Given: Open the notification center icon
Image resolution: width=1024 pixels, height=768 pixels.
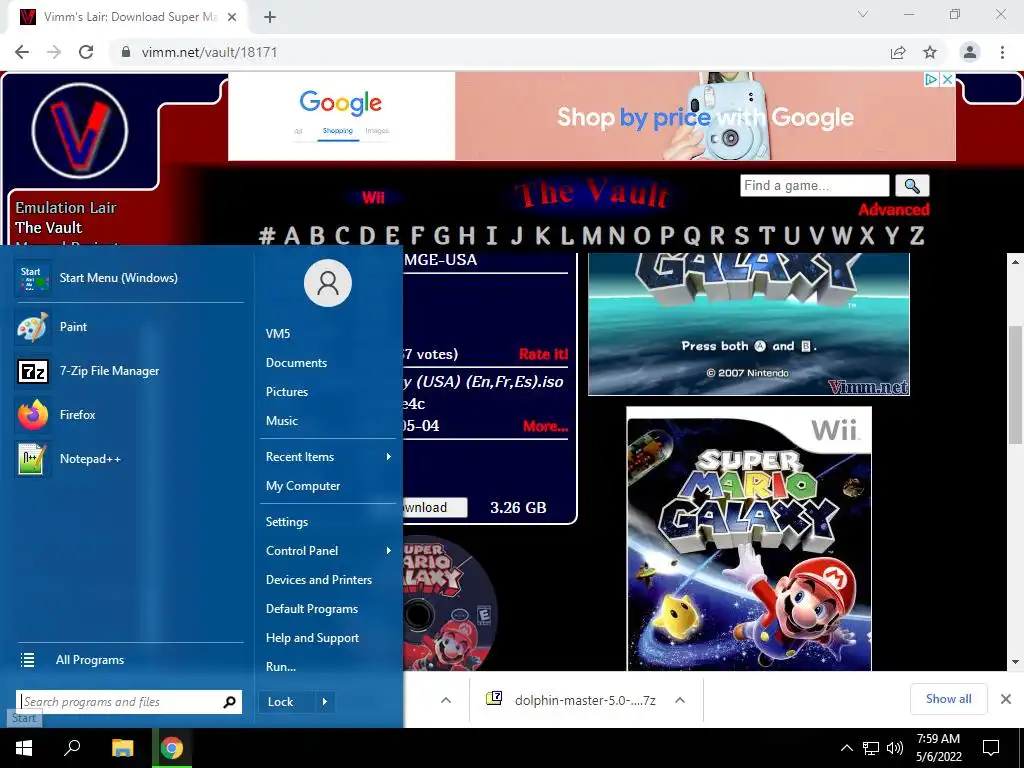Looking at the screenshot, I should pos(991,748).
